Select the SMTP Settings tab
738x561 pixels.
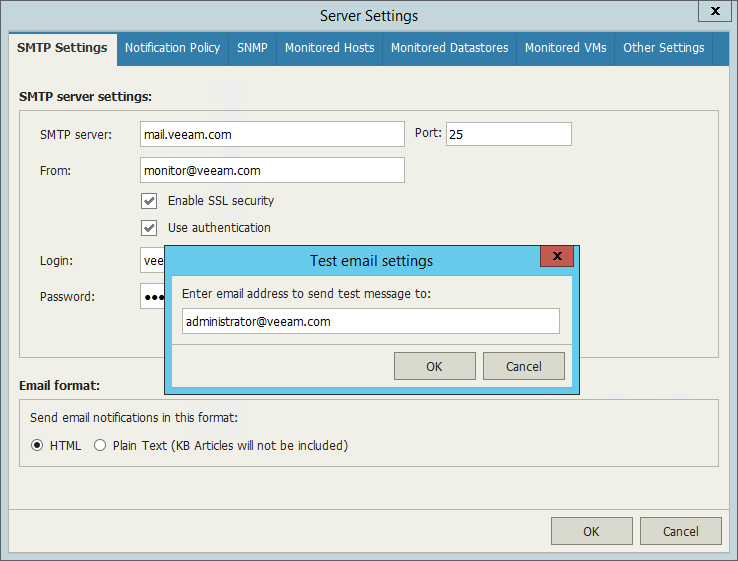pos(62,48)
